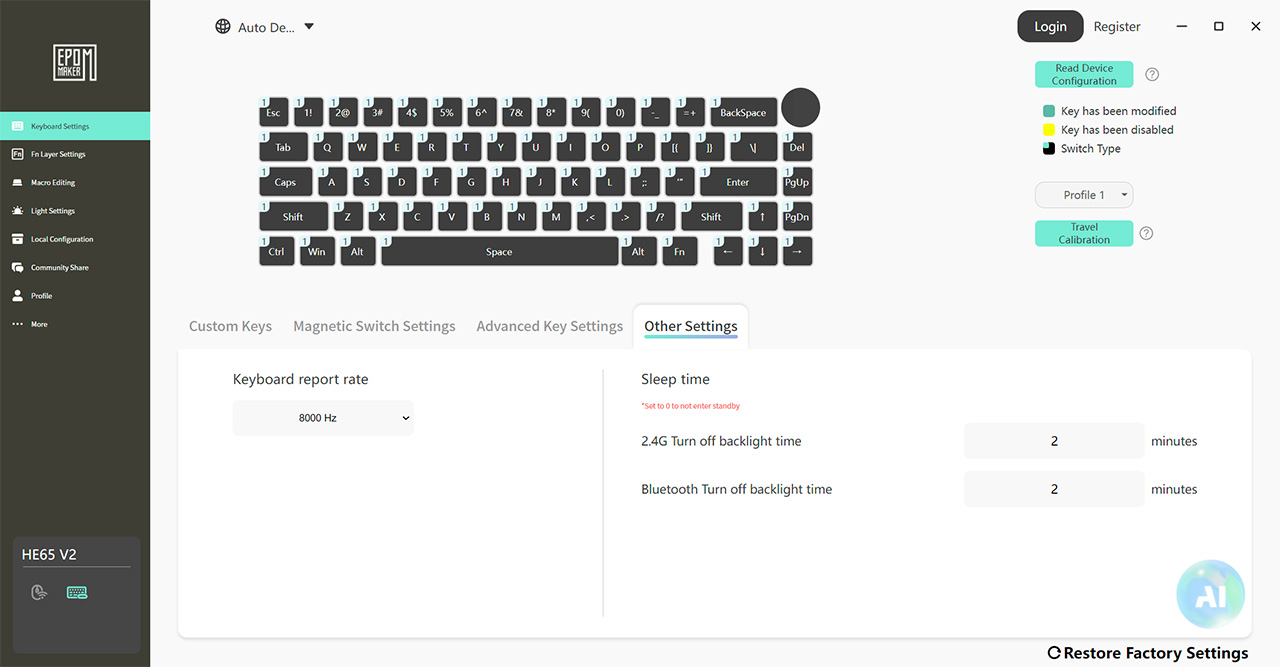The width and height of the screenshot is (1280, 667).
Task: Select the BackSpace key on keyboard layout
Action: click(742, 113)
